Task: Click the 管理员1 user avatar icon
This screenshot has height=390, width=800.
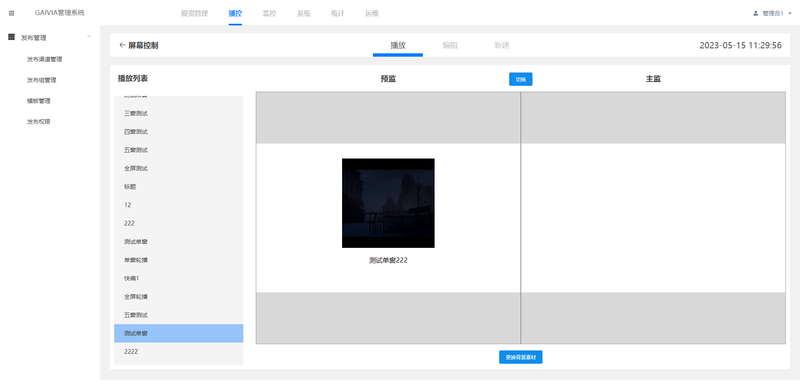Action: [x=756, y=14]
